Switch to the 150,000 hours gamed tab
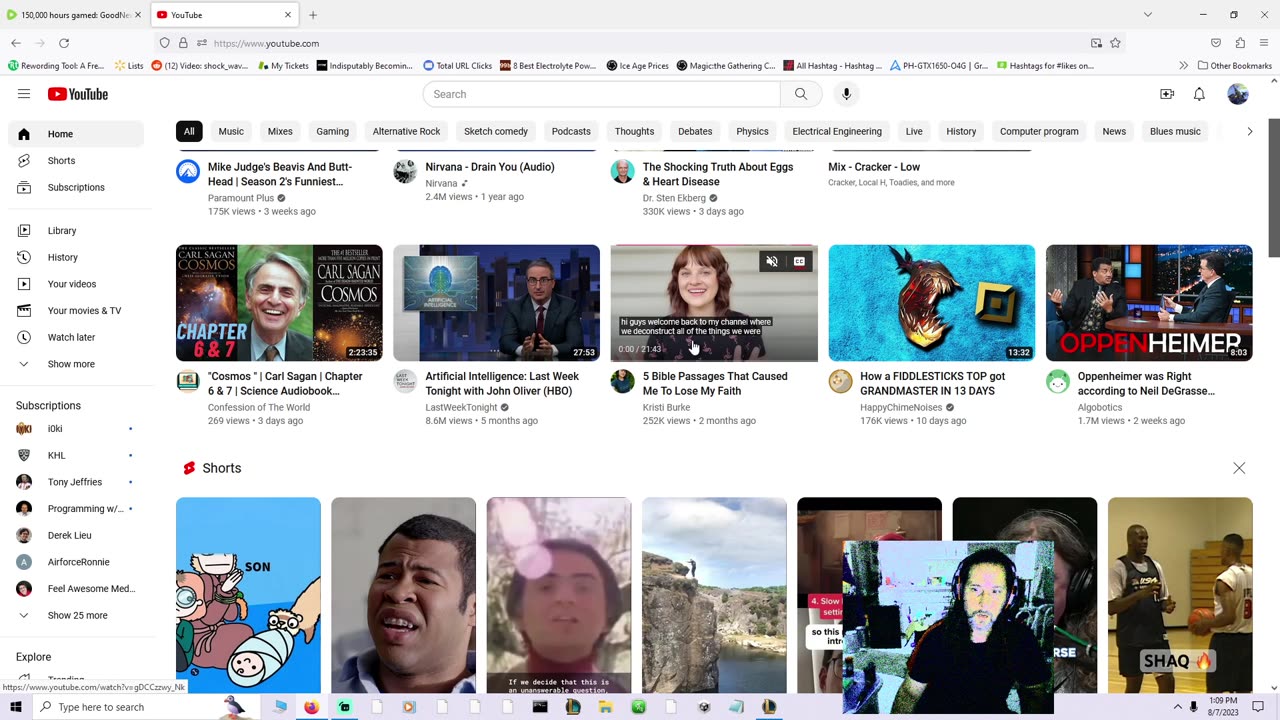 [76, 15]
